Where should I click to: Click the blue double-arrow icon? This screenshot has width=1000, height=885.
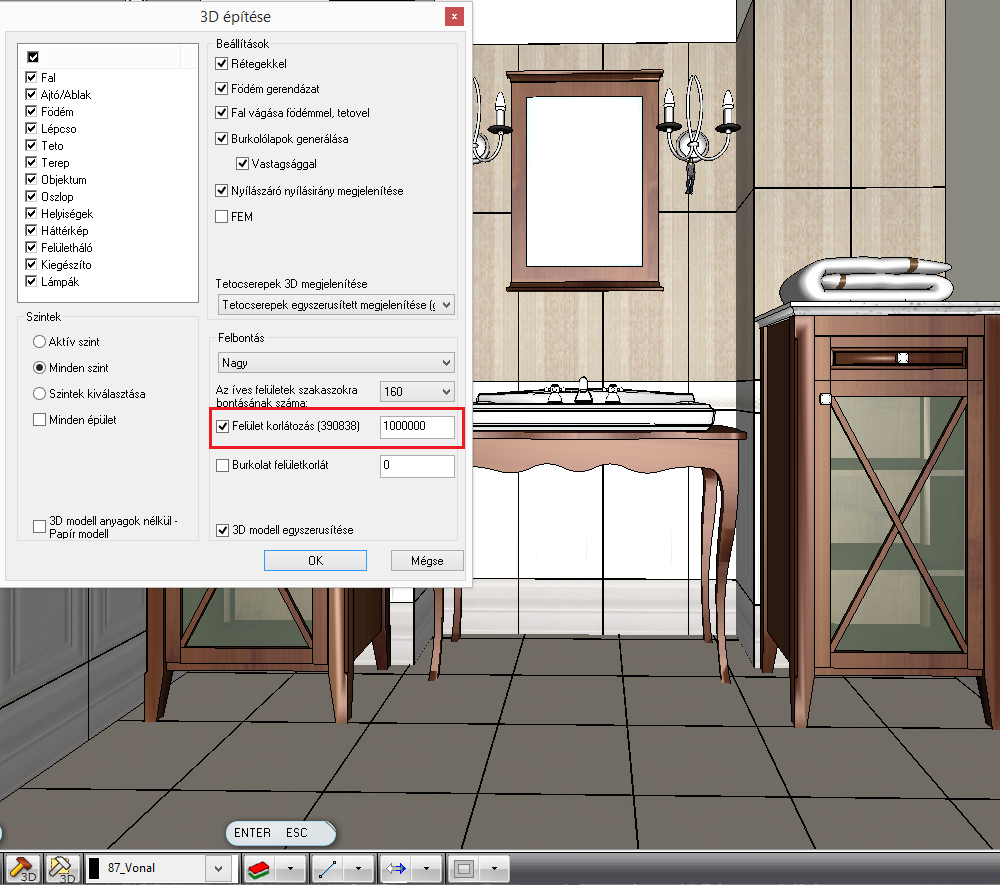point(396,868)
